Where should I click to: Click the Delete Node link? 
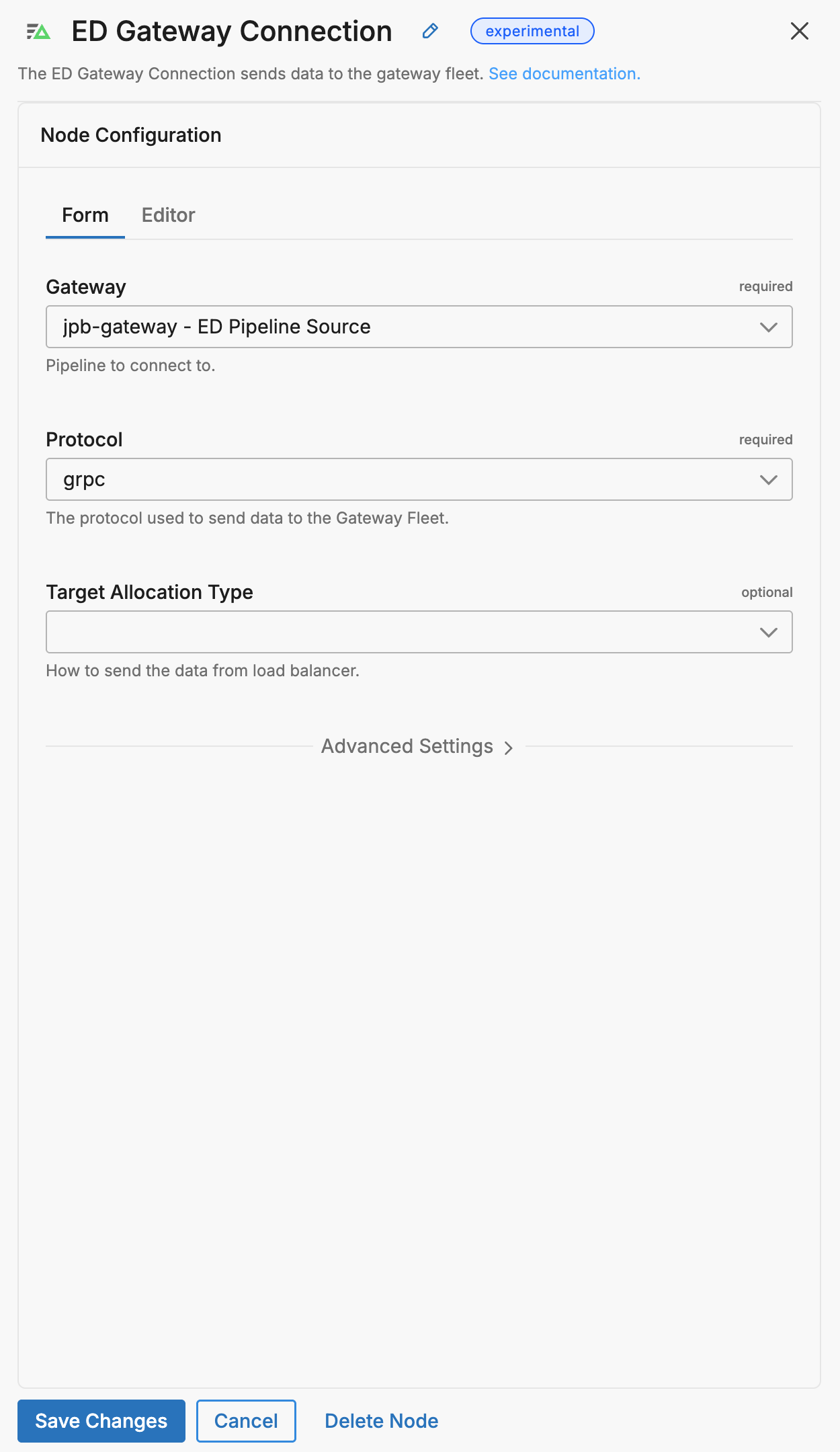tap(382, 1421)
